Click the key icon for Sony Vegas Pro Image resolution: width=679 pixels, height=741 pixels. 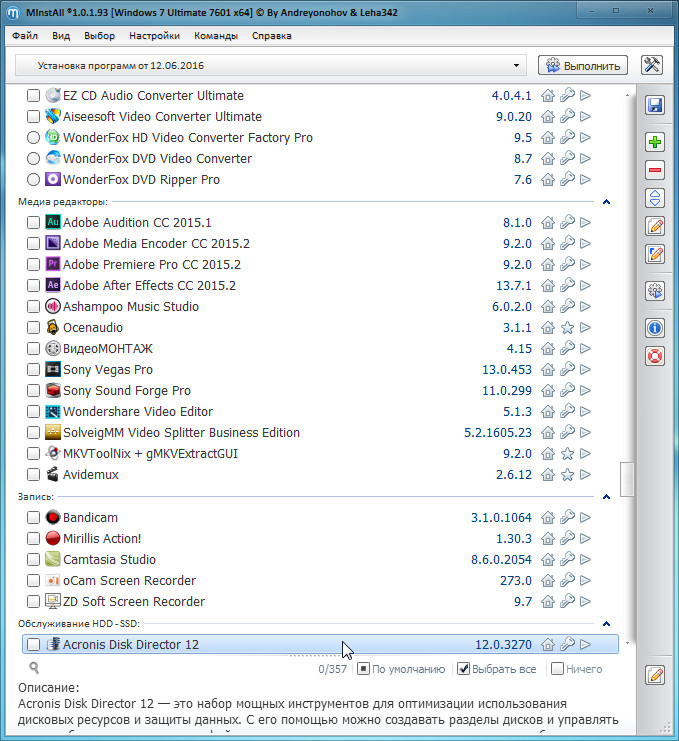point(567,369)
